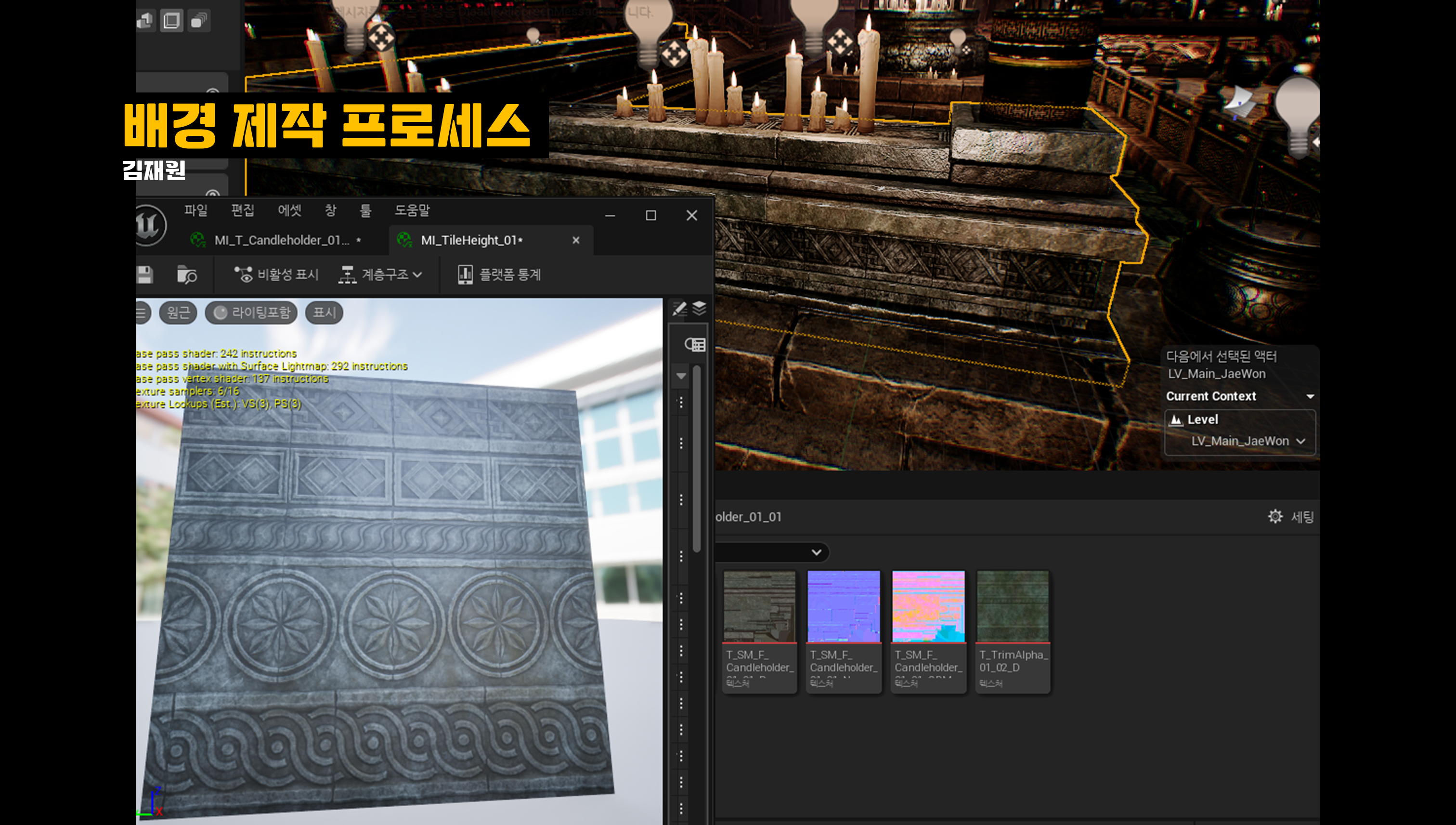Click the Show (표시) viewport button
The height and width of the screenshot is (825, 1456).
[324, 313]
